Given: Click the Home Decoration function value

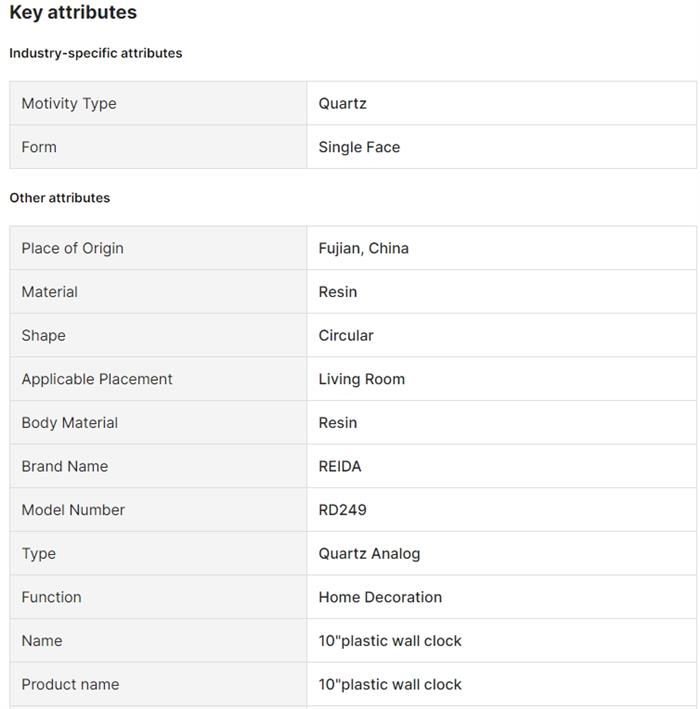Looking at the screenshot, I should pos(380,597).
